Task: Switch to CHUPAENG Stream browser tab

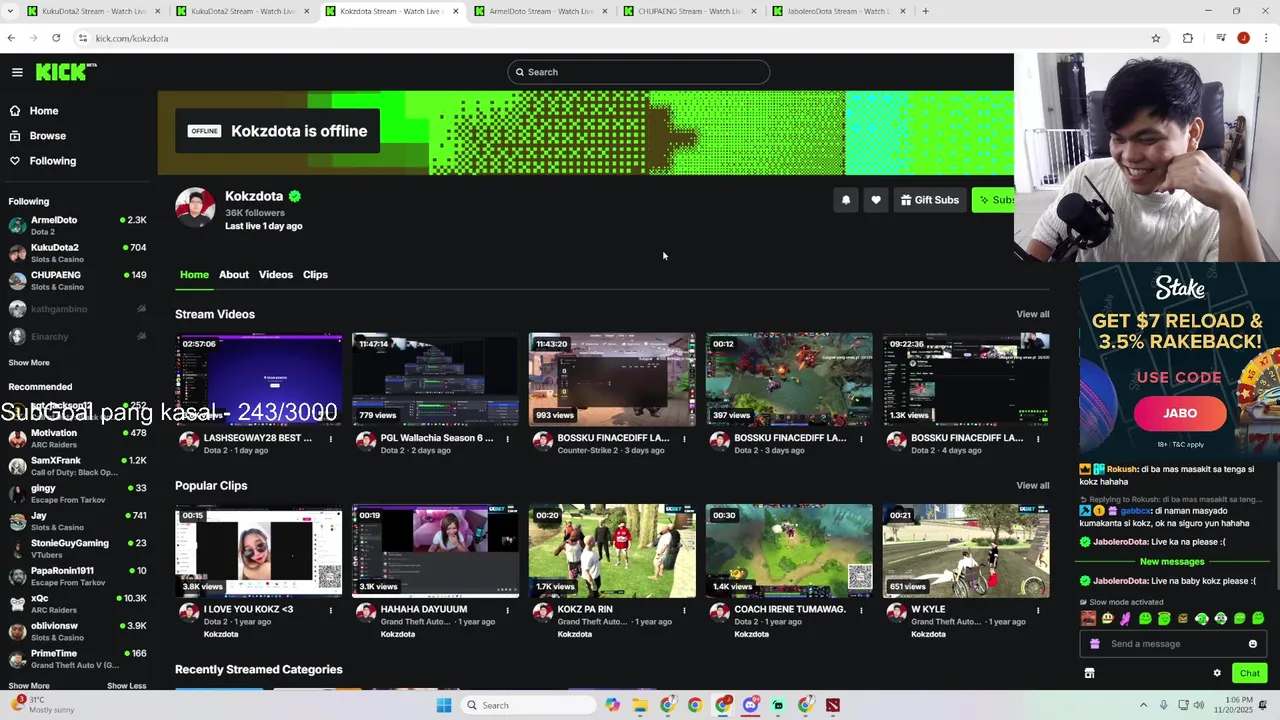Action: 690,11
